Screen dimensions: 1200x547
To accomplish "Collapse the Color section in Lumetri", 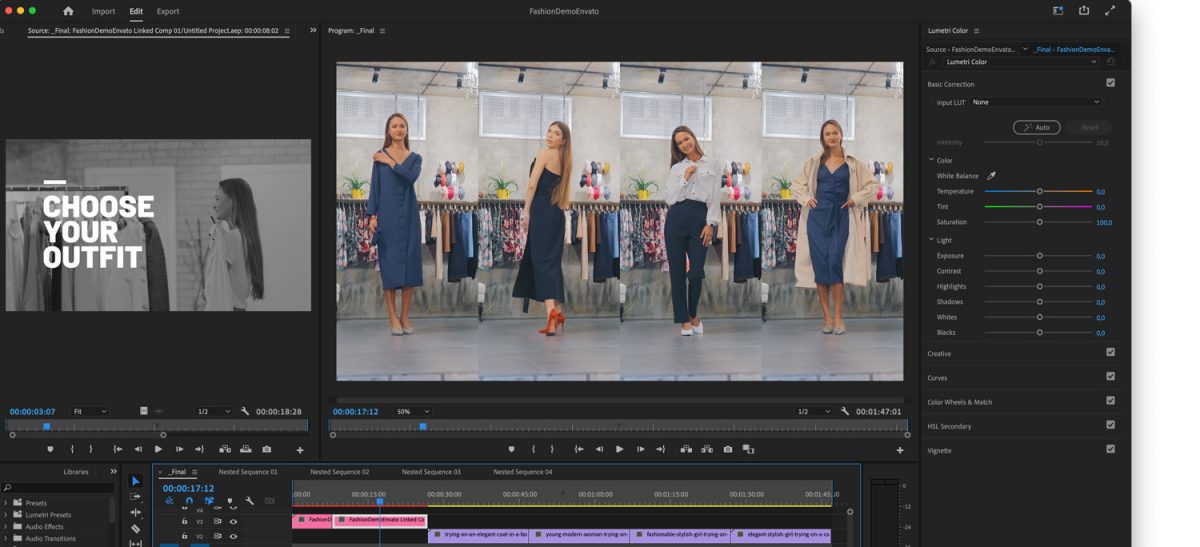I will pos(932,160).
